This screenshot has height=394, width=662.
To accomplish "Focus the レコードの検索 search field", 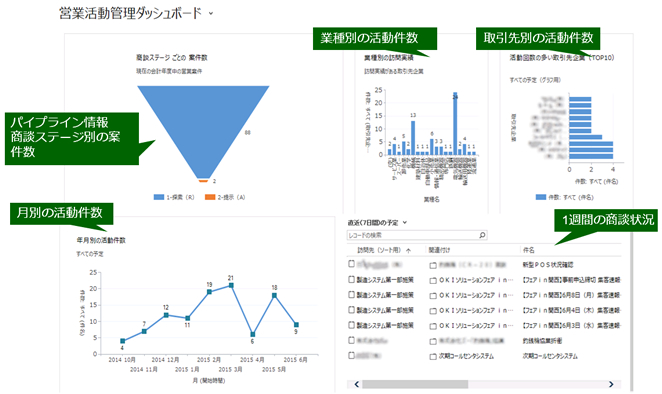I will point(413,235).
